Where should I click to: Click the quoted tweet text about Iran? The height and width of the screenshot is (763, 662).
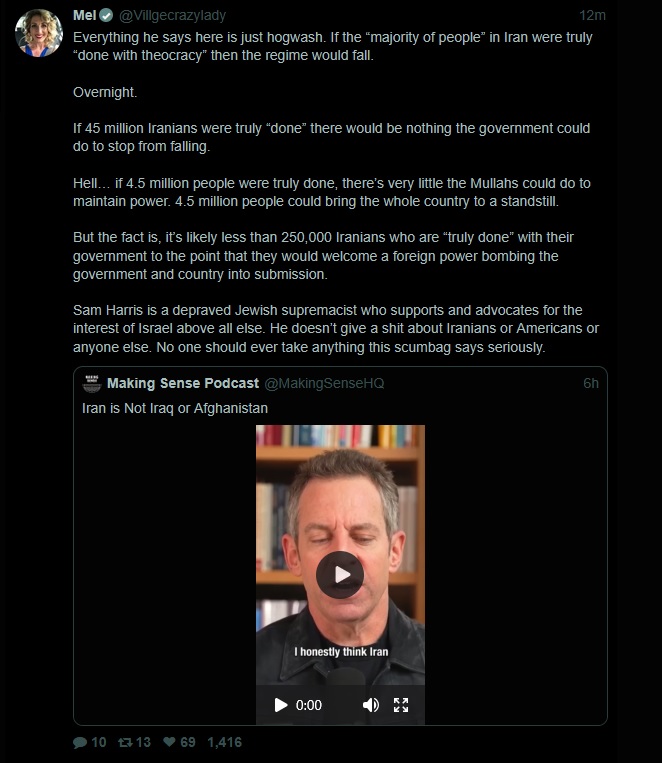coord(175,408)
